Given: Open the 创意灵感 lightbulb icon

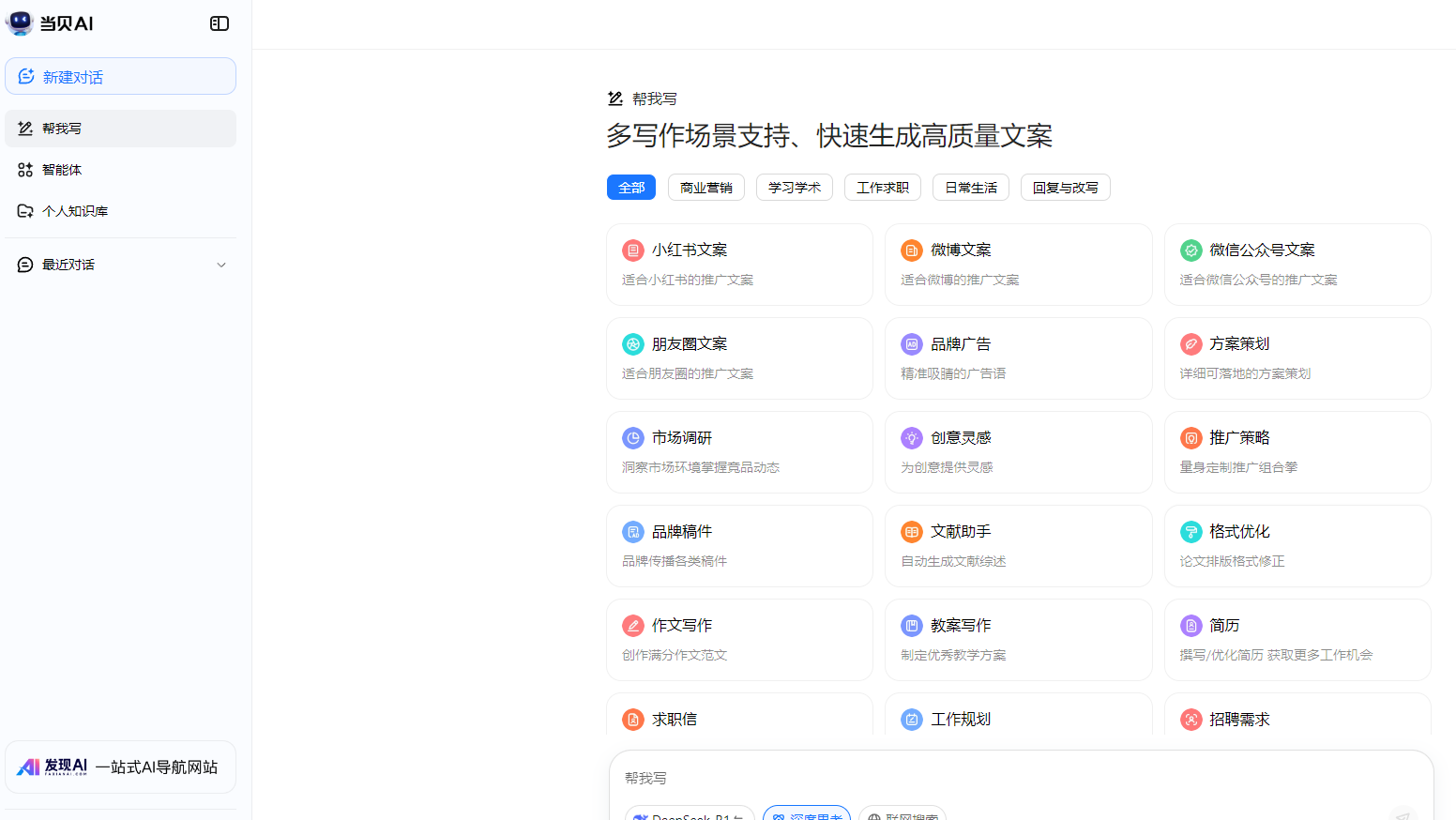Looking at the screenshot, I should pos(912,438).
